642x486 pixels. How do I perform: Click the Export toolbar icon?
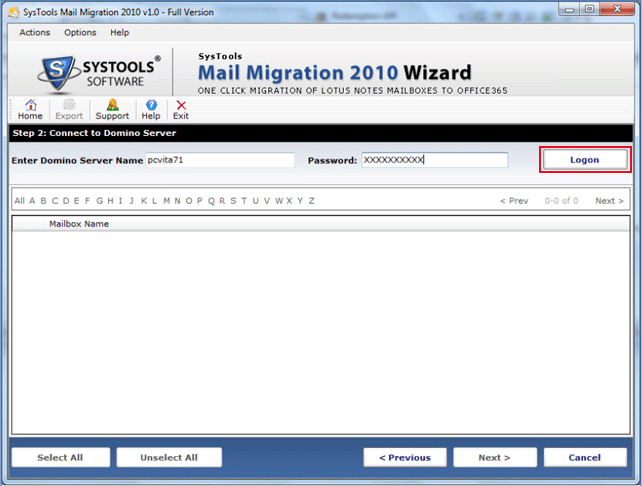[69, 110]
